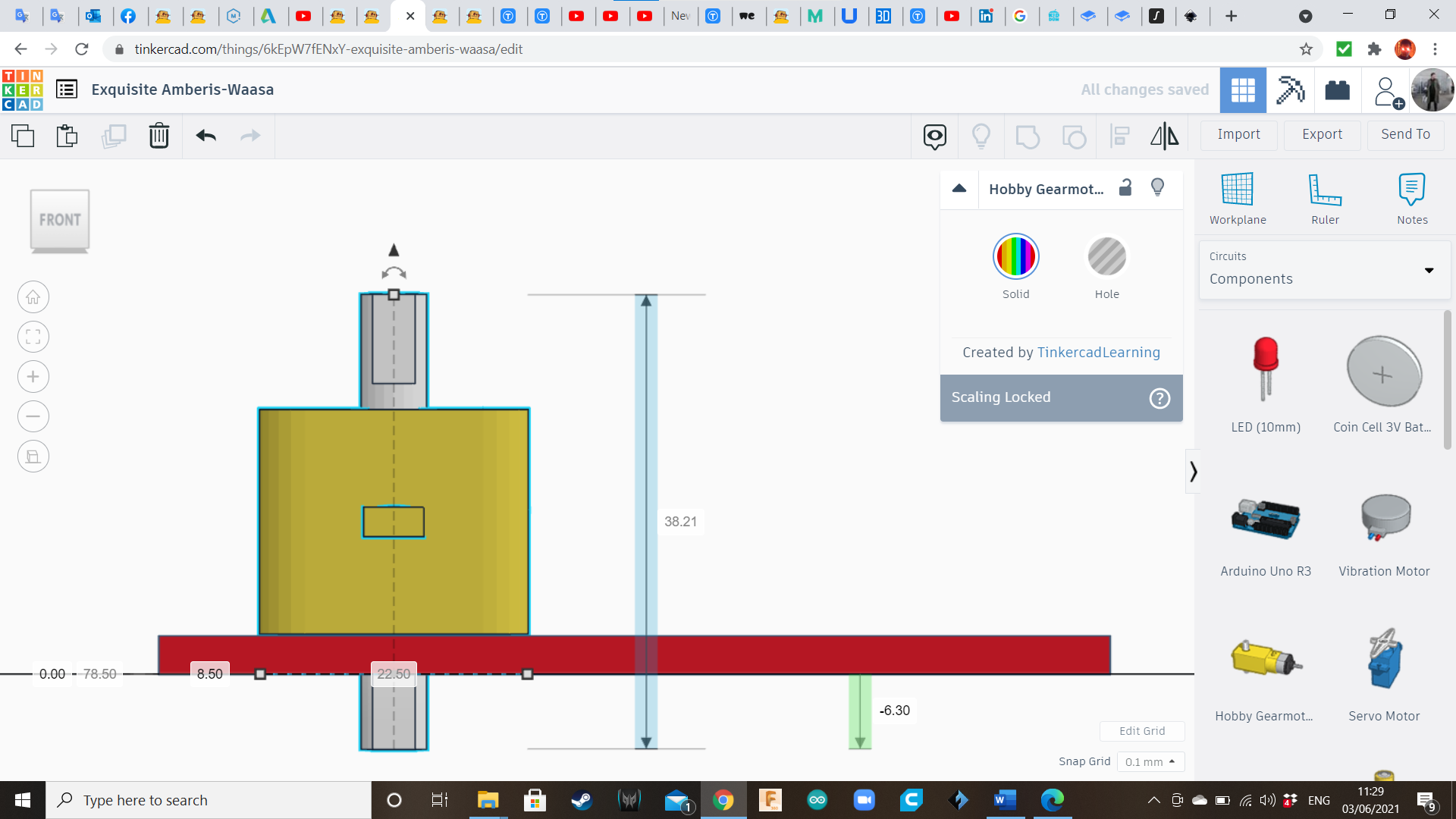
Task: Click the Export menu button
Action: point(1322,134)
